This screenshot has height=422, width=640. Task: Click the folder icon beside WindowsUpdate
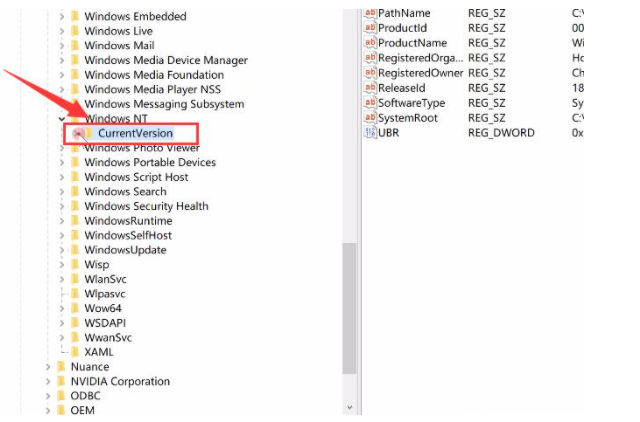pyautogui.click(x=75, y=250)
